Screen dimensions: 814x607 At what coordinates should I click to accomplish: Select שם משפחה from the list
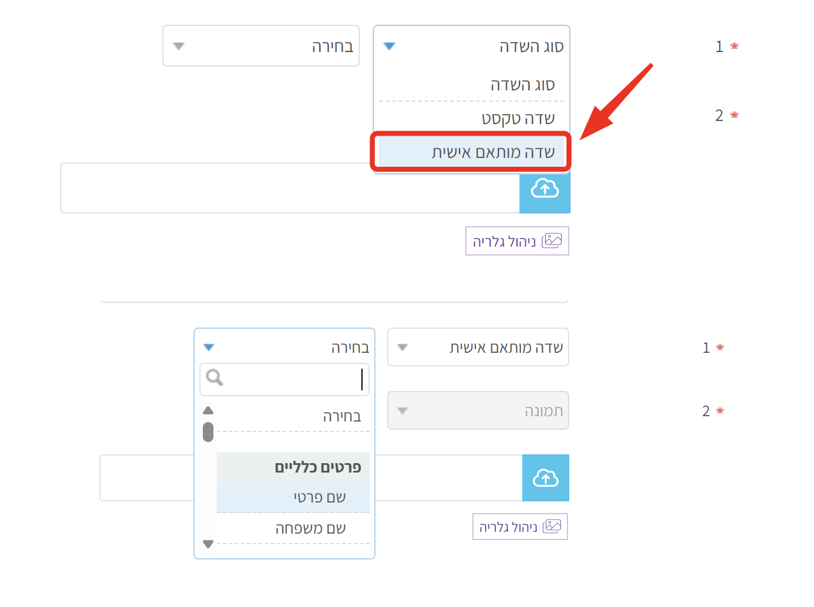pos(293,528)
